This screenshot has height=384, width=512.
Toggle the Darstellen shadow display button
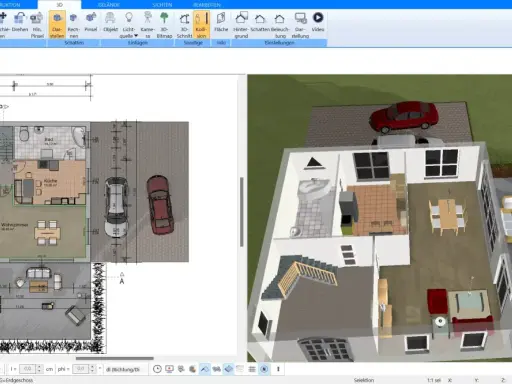[x=57, y=25]
